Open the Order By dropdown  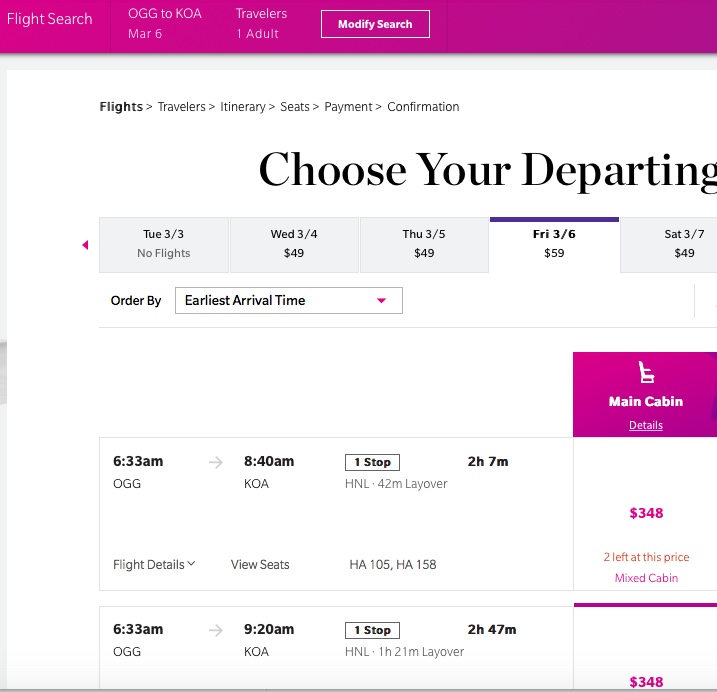289,300
